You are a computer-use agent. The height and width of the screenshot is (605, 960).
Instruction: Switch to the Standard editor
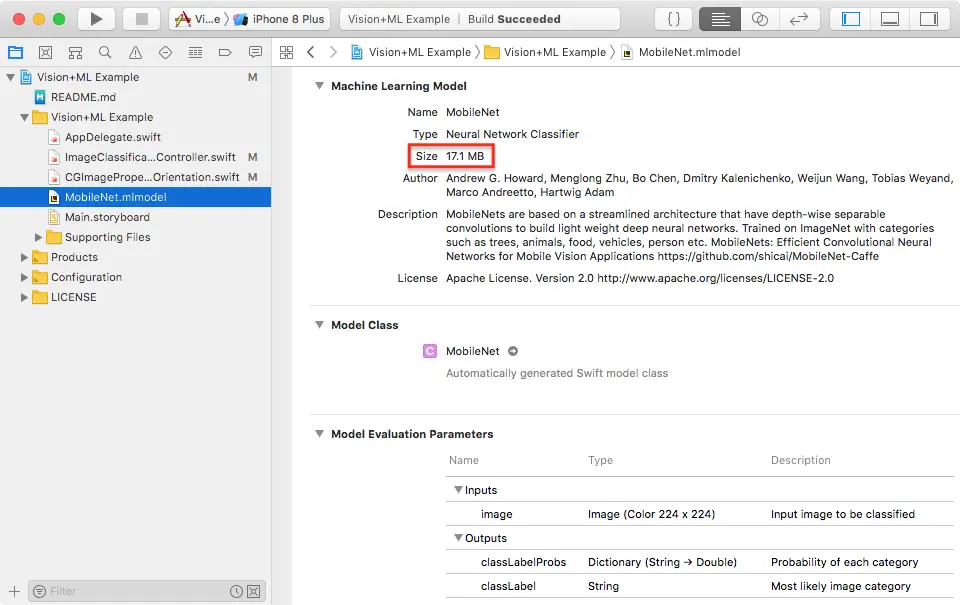[x=720, y=19]
